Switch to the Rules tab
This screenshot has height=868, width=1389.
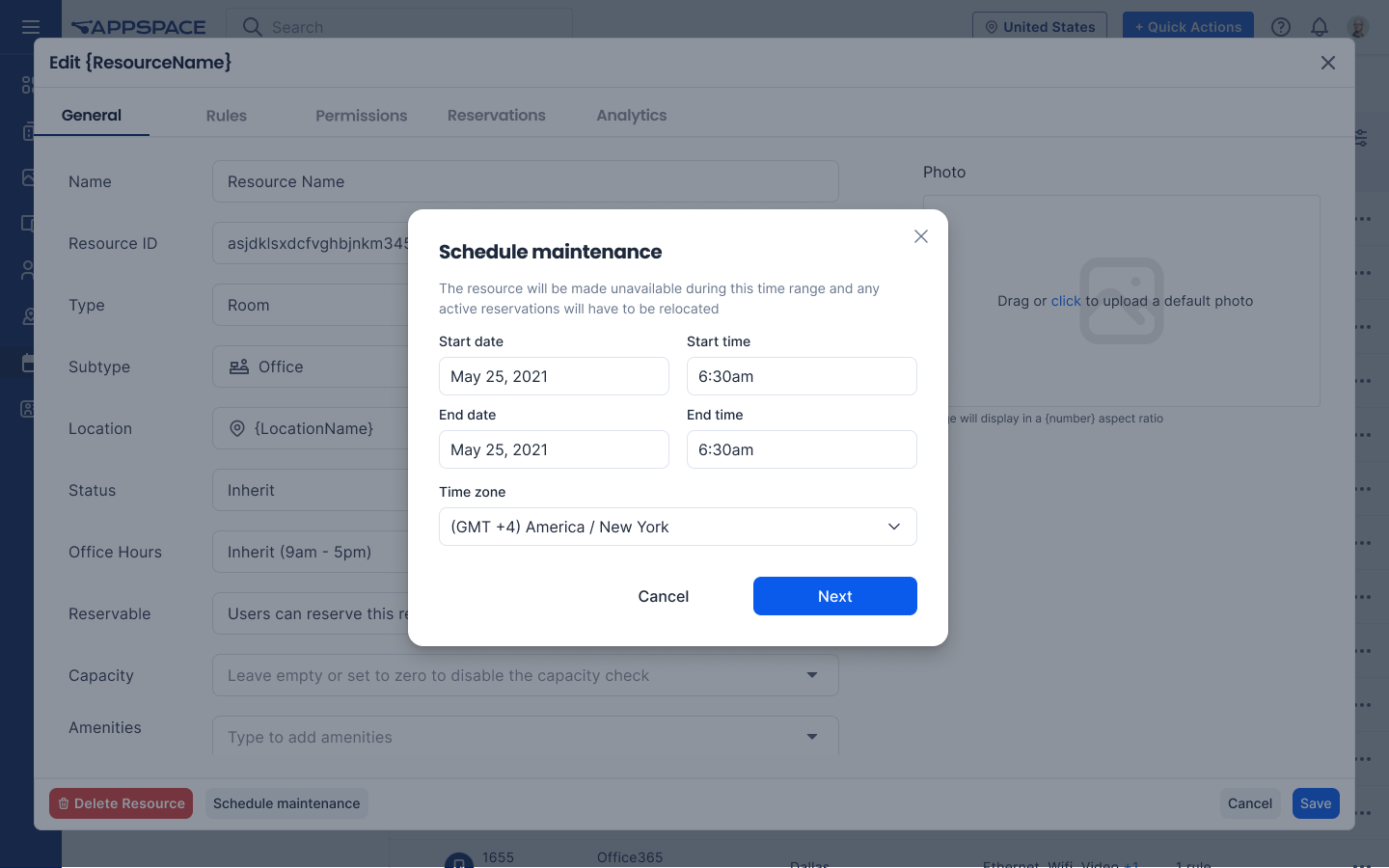(226, 115)
